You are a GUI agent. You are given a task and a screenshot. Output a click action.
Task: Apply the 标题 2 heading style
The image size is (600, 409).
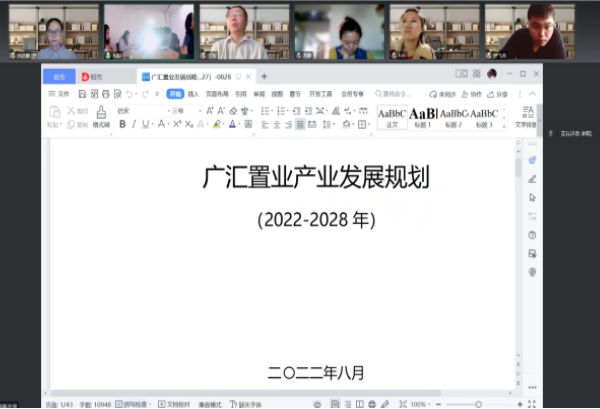click(453, 117)
